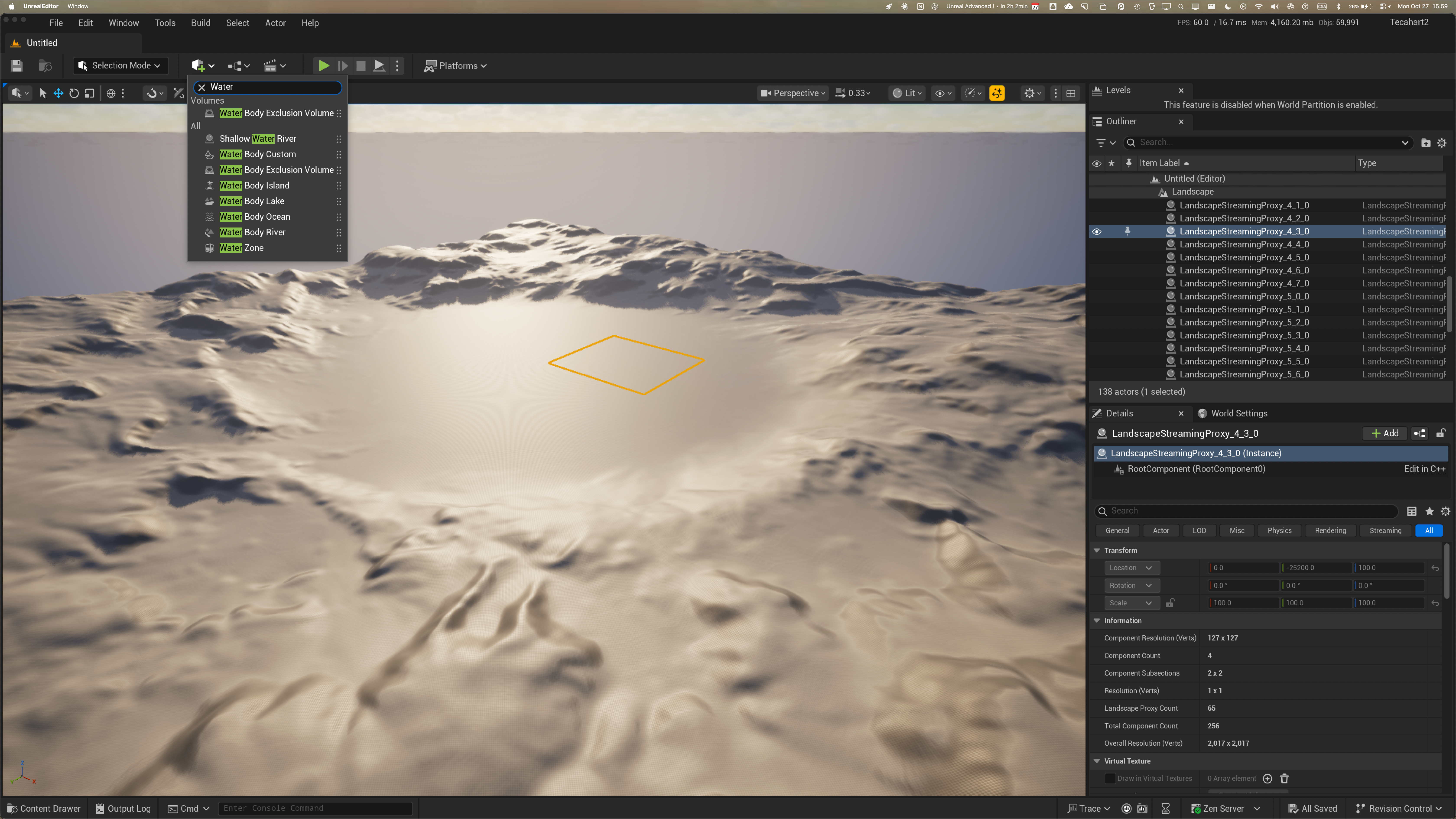Open the Perspective view dropdown

792,93
